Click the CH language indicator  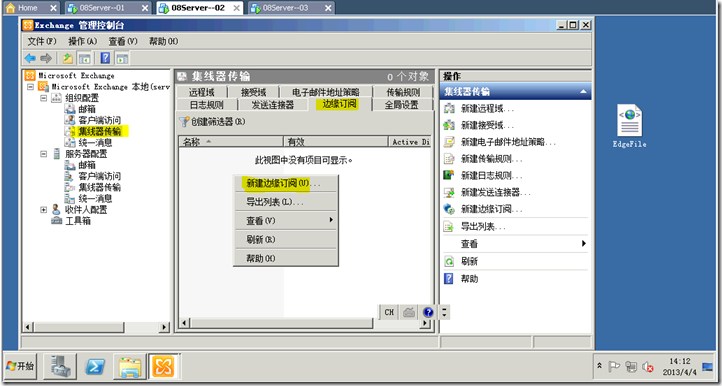pyautogui.click(x=389, y=312)
